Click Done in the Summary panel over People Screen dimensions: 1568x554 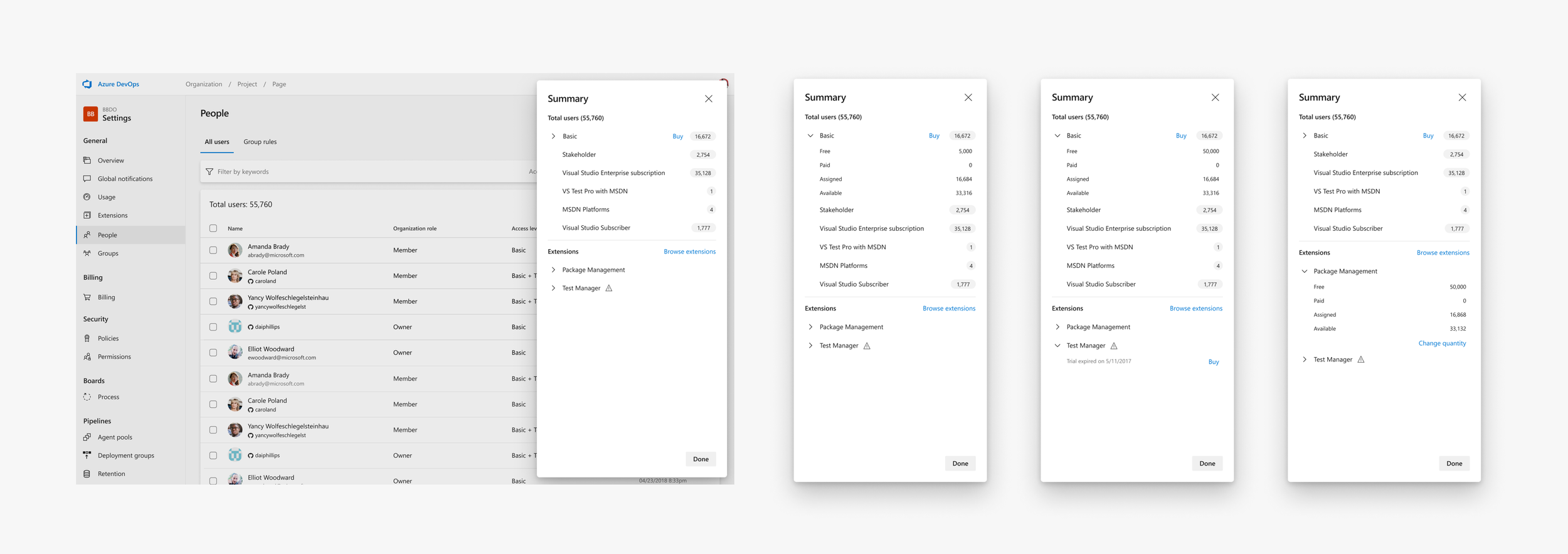(x=701, y=459)
